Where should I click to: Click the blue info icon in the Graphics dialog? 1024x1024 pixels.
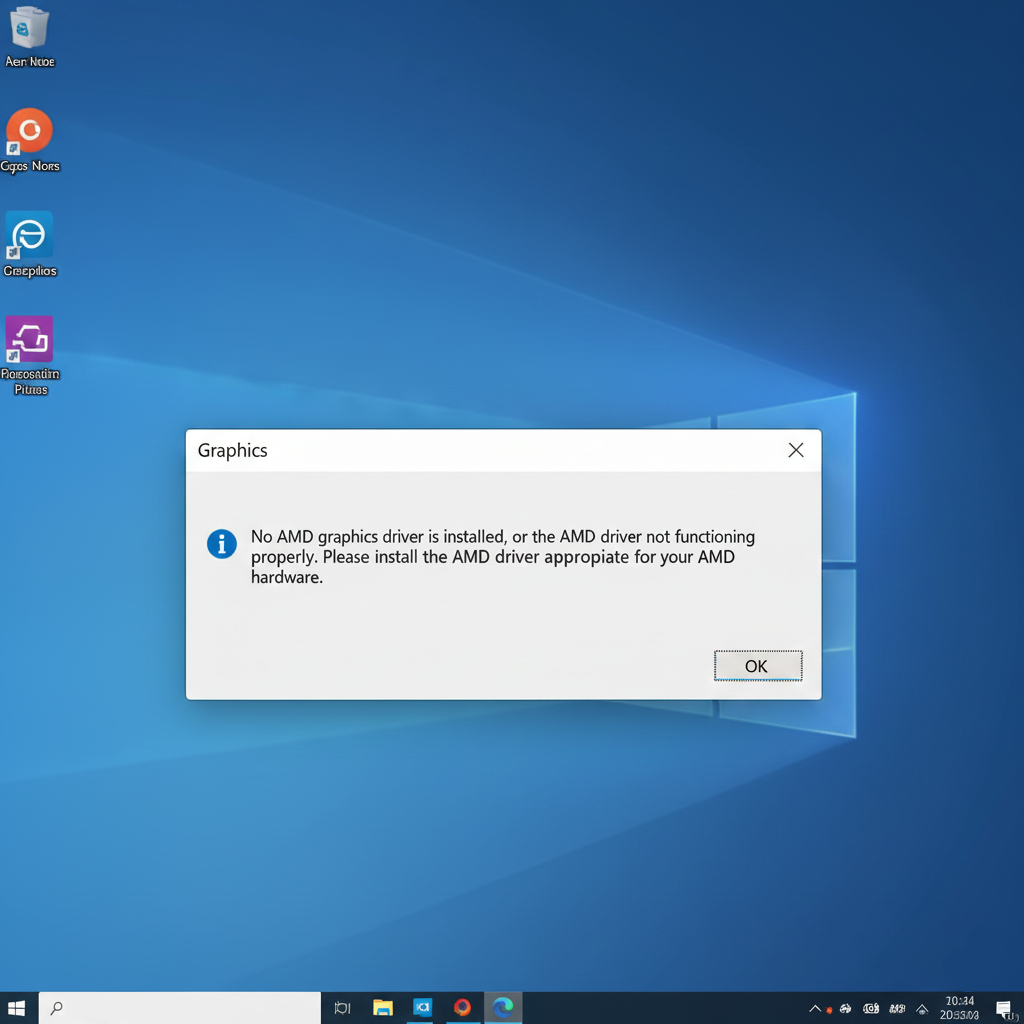222,544
